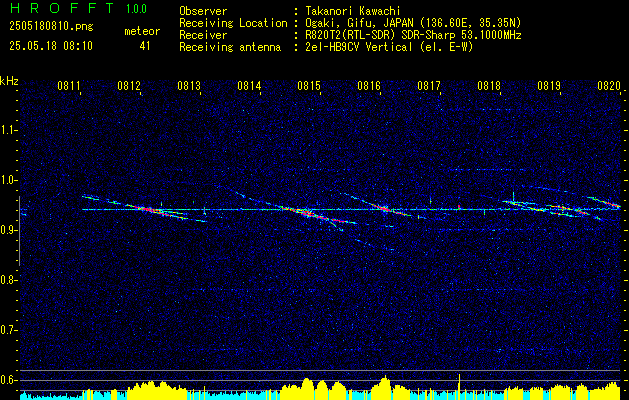Click the 0.6 kHz axis label
The width and height of the screenshot is (629, 400).
click(9, 380)
